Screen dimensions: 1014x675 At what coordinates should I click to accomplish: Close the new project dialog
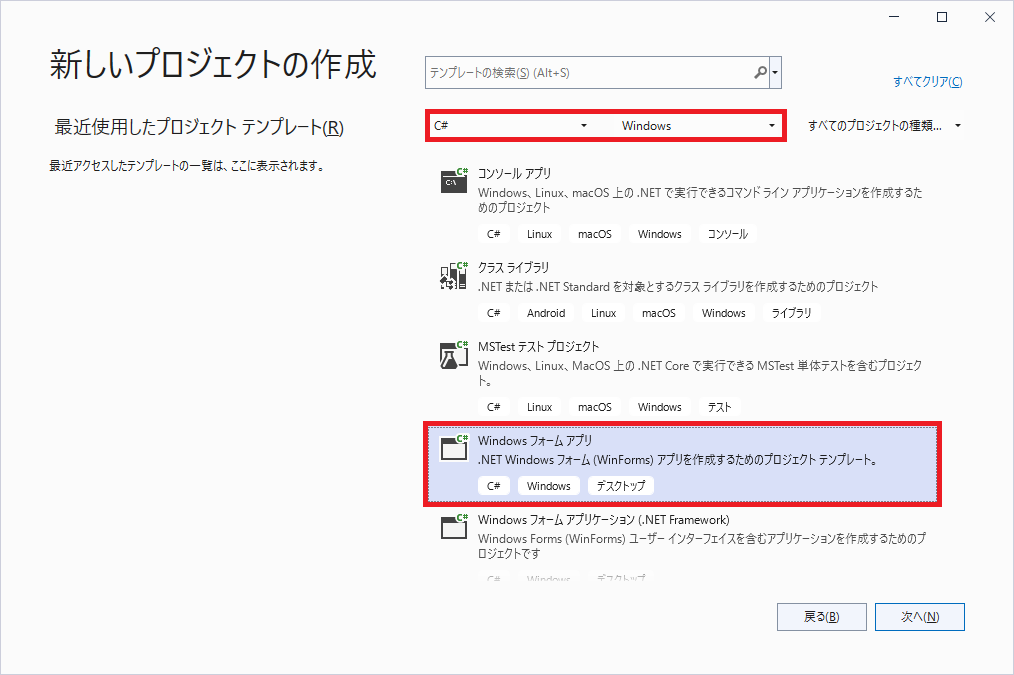pos(990,17)
